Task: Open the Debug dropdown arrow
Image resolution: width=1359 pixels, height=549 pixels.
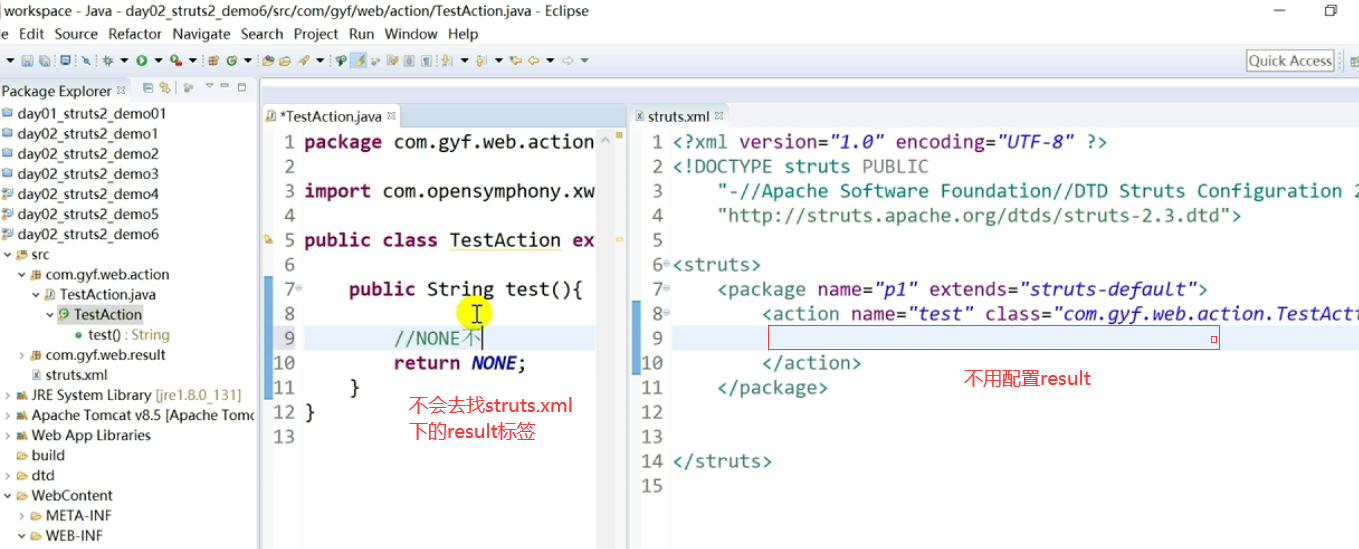Action: click(124, 61)
